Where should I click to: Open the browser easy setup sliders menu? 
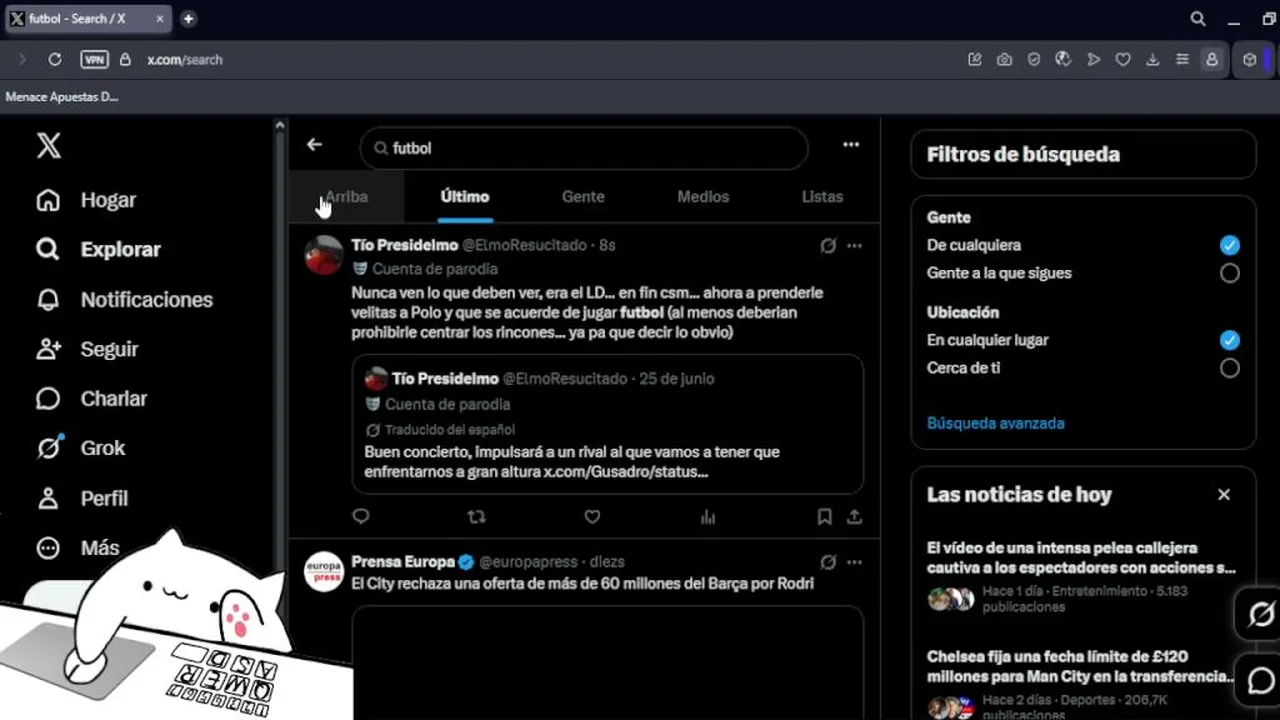(1182, 60)
